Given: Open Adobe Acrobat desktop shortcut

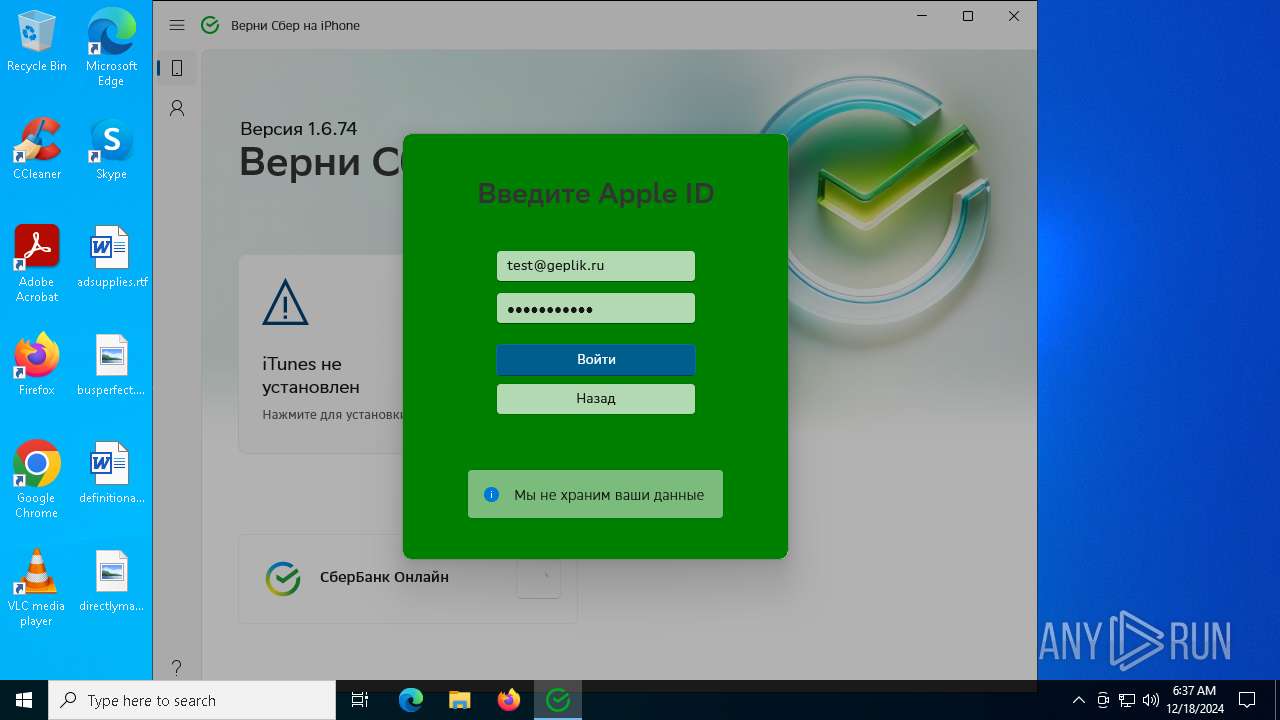Looking at the screenshot, I should pos(37,264).
